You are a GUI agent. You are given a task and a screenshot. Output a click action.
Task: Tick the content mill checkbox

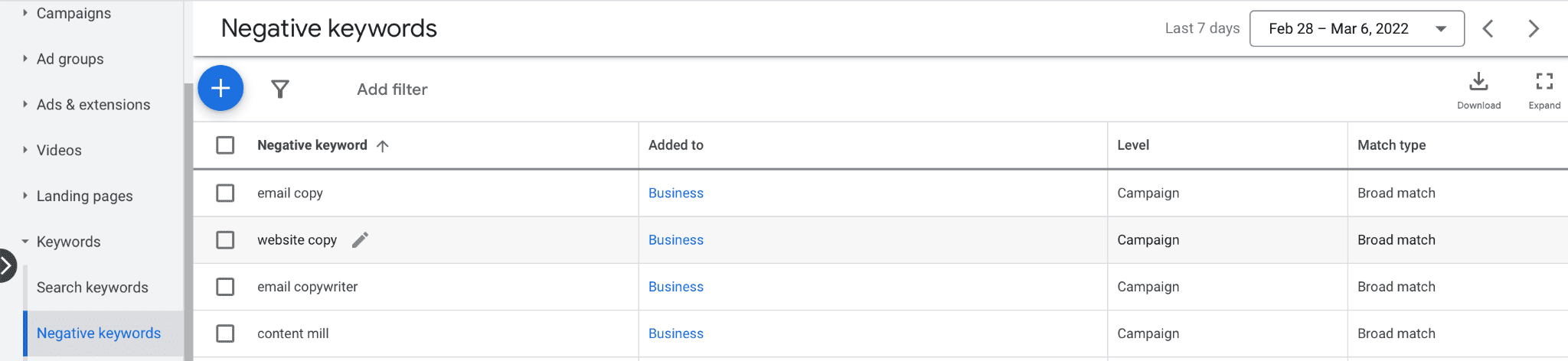[x=225, y=333]
